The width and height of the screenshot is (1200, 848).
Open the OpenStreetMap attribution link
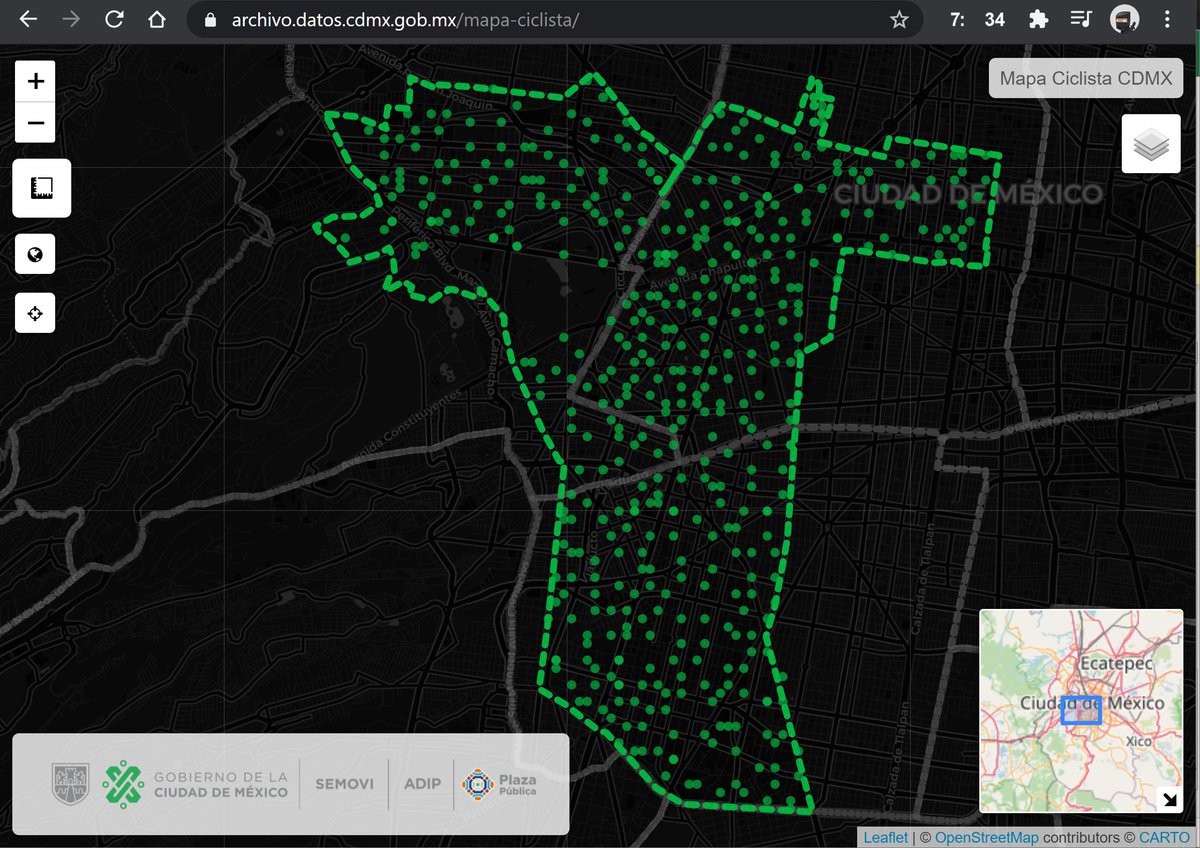pos(986,837)
